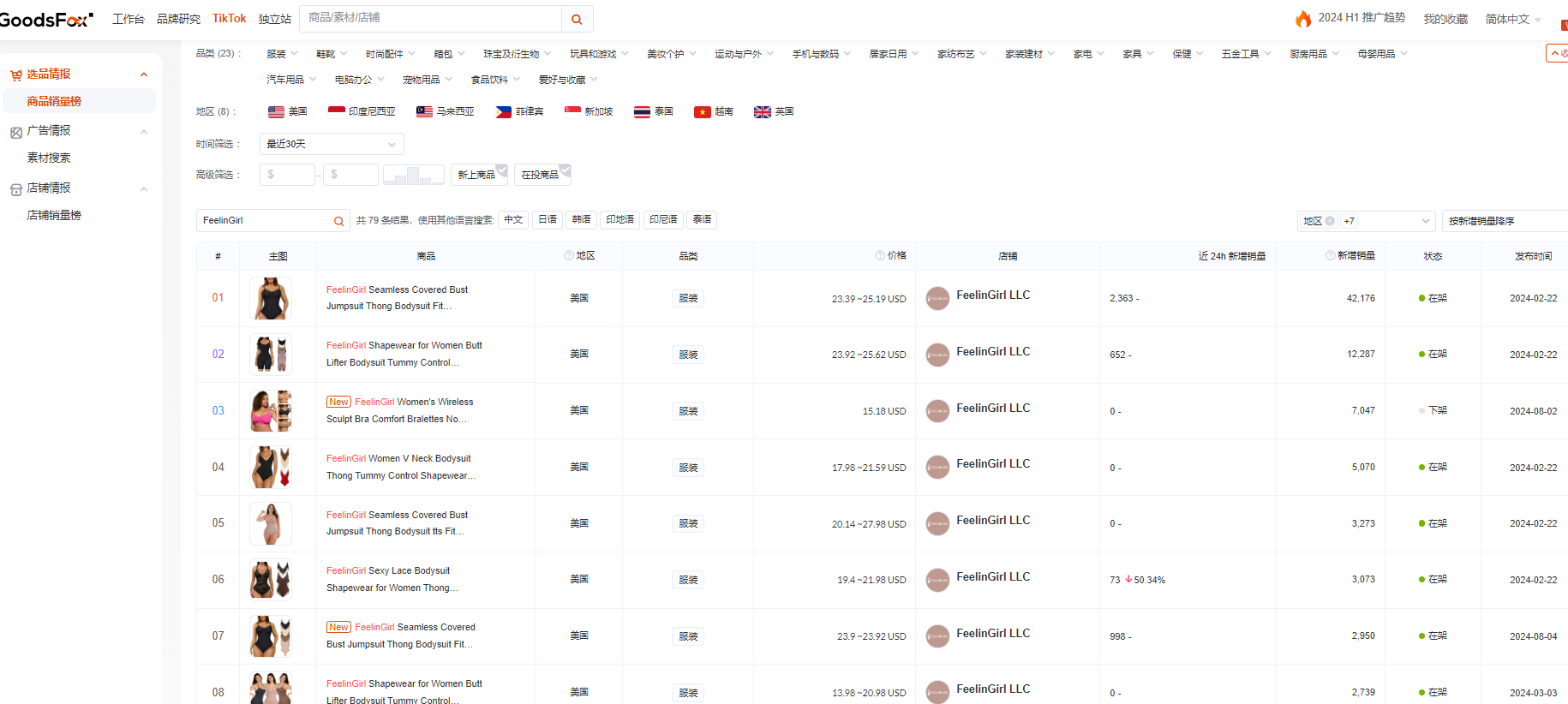
Task: Remove the 地区 tag with its x icon
Action: [1330, 221]
